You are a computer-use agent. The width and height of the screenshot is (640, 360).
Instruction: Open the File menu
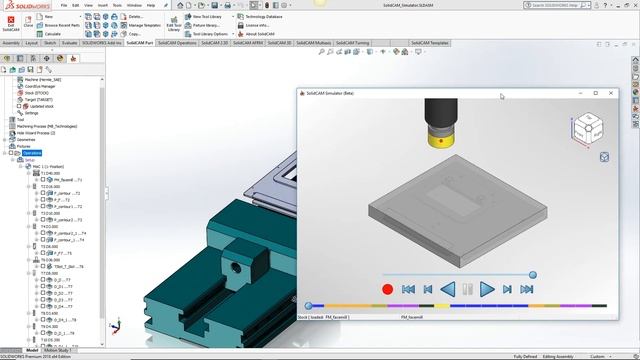coord(64,5)
